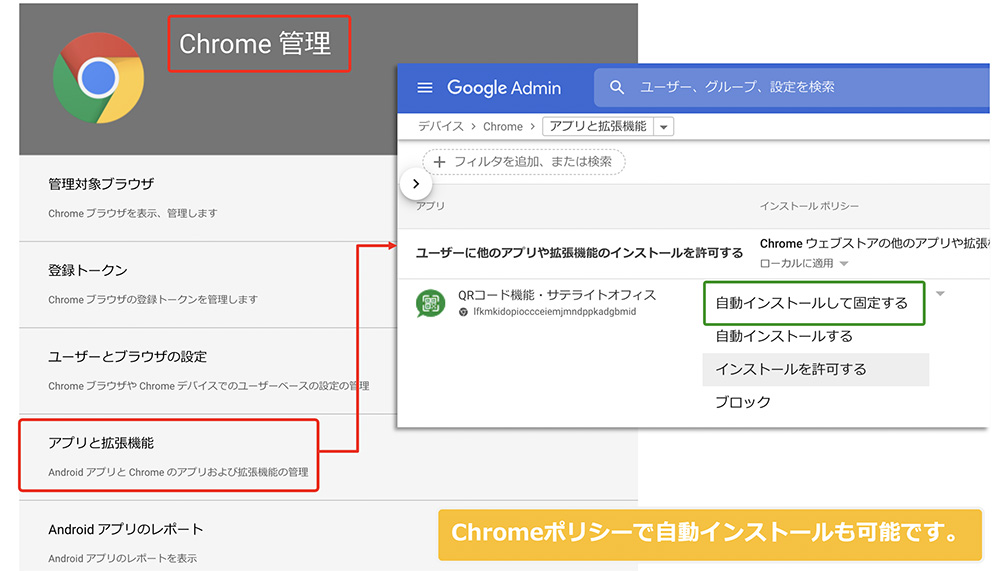Click the Chrome 管理 page title
This screenshot has height=571, width=1000.
click(x=255, y=44)
